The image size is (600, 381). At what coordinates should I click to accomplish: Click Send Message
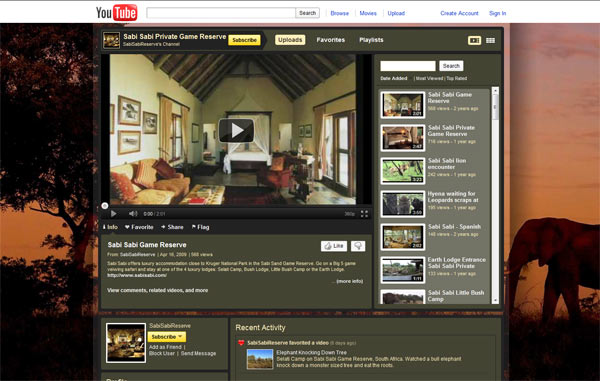pyautogui.click(x=198, y=353)
